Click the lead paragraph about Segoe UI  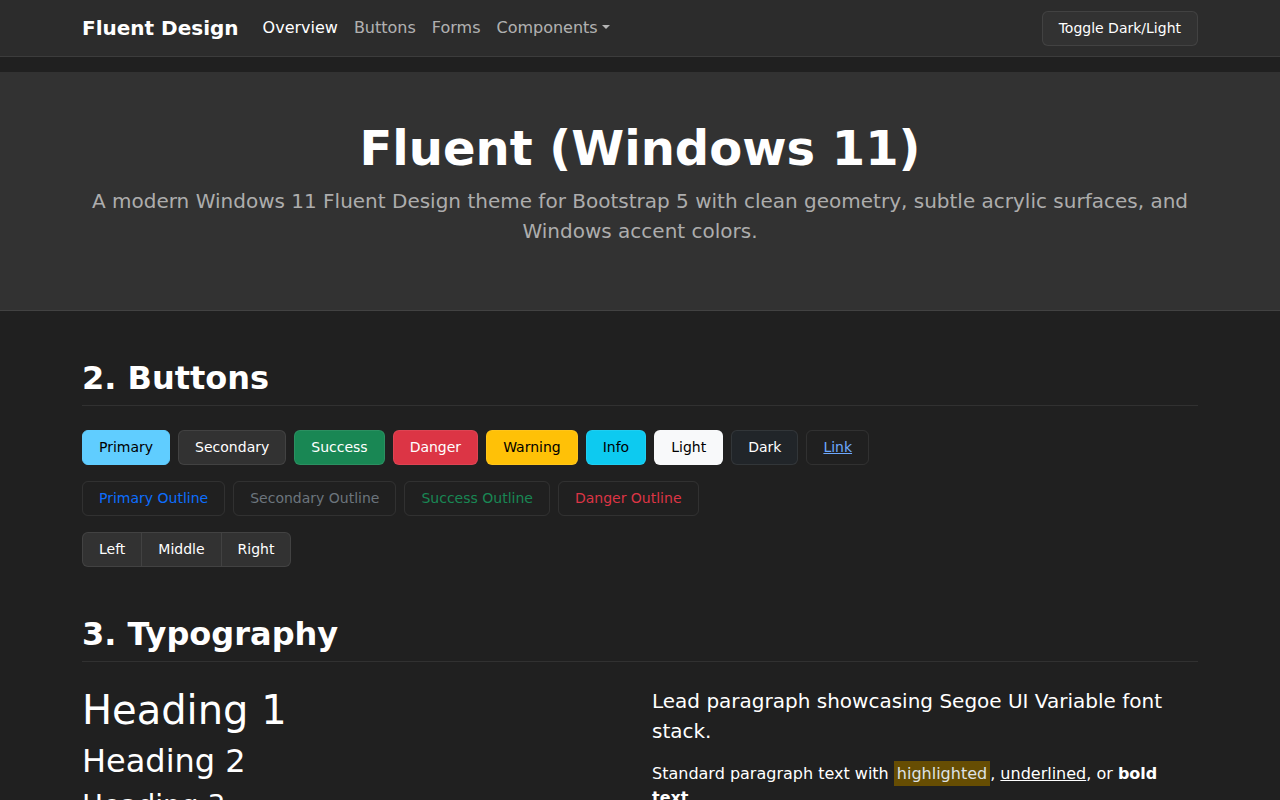[907, 716]
